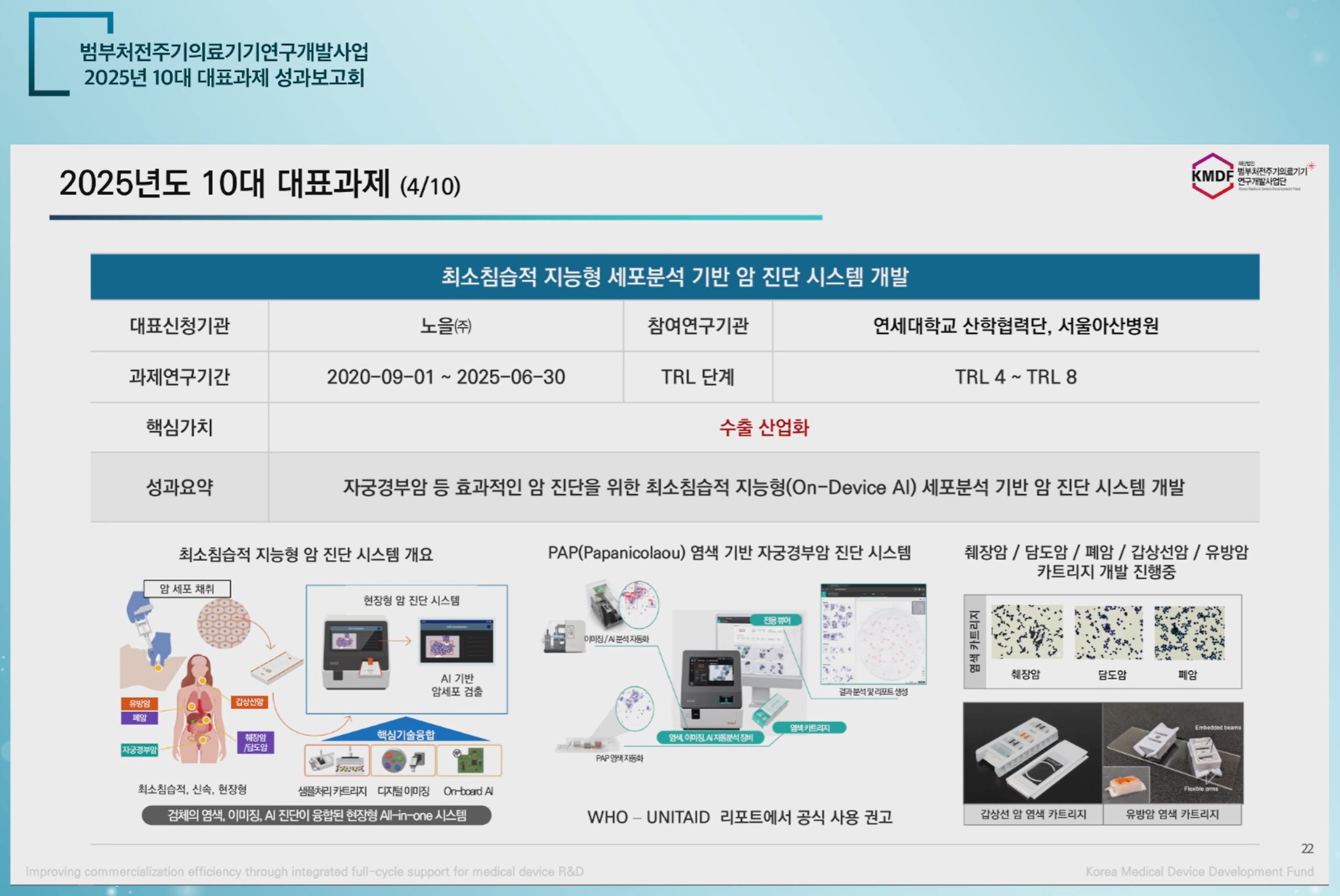Click the orange '유방암' tag
The width and height of the screenshot is (1340, 896).
pyautogui.click(x=139, y=703)
